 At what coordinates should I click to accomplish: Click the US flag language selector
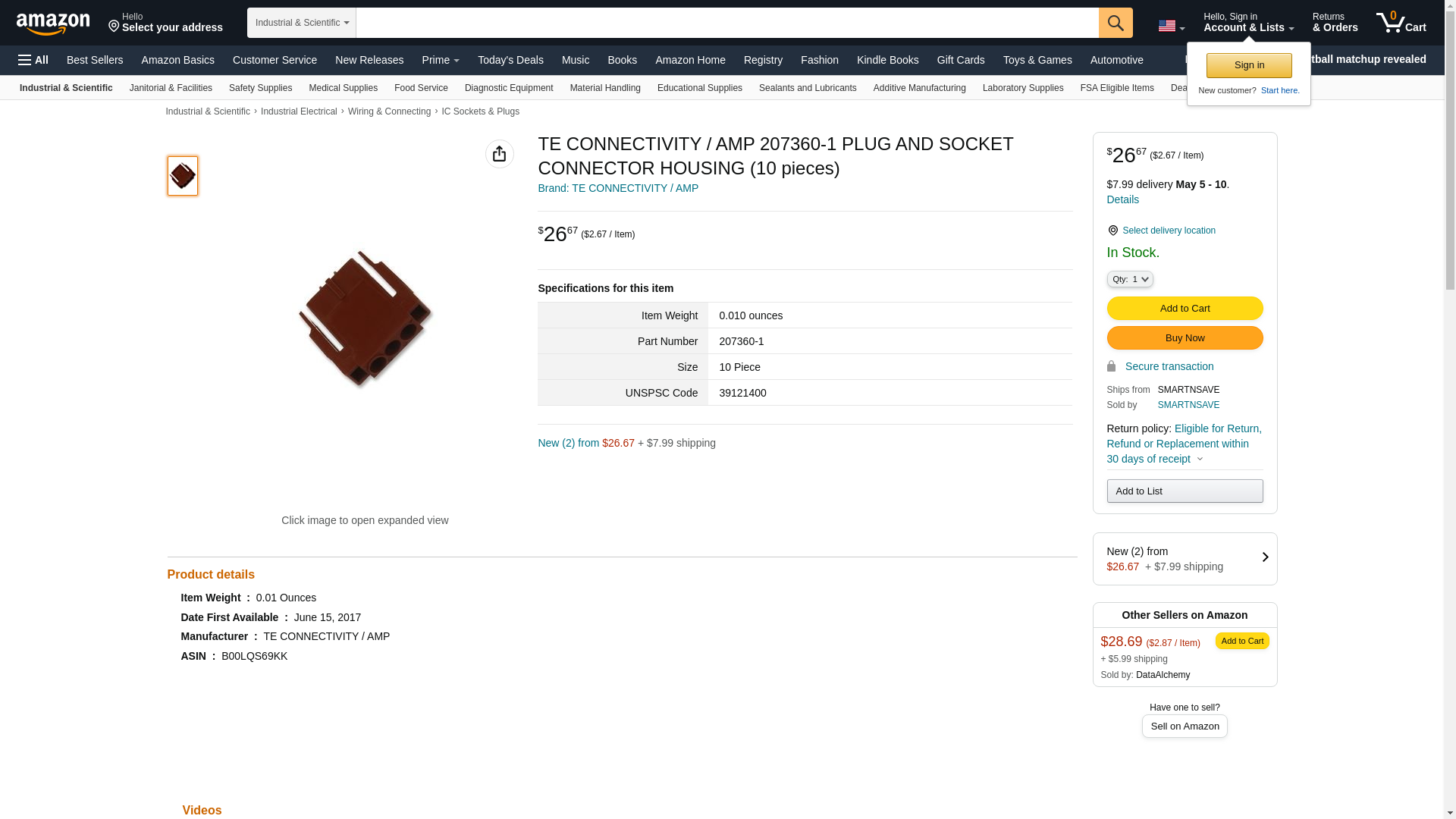coord(1171,26)
